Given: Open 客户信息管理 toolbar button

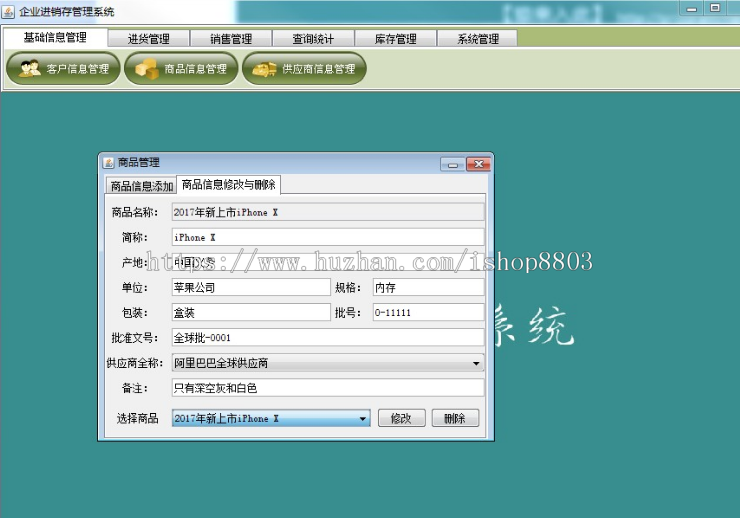Looking at the screenshot, I should tap(63, 69).
